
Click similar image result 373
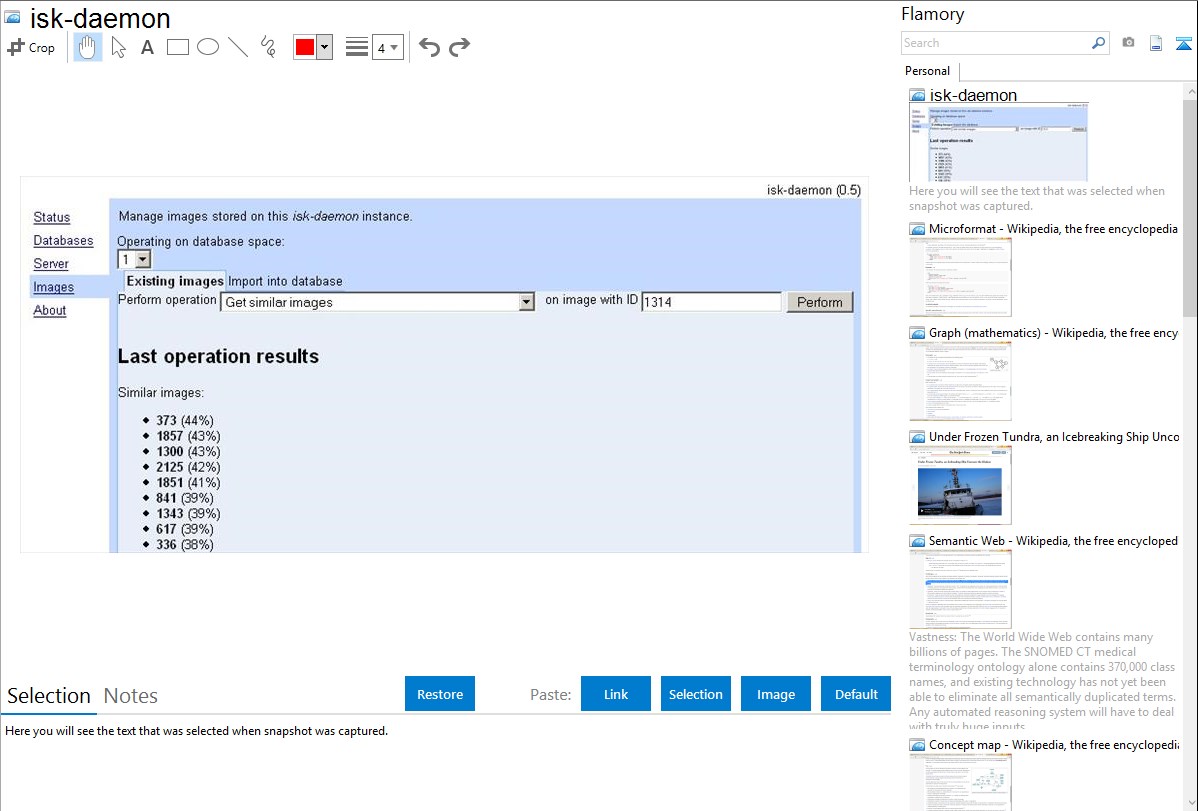185,420
